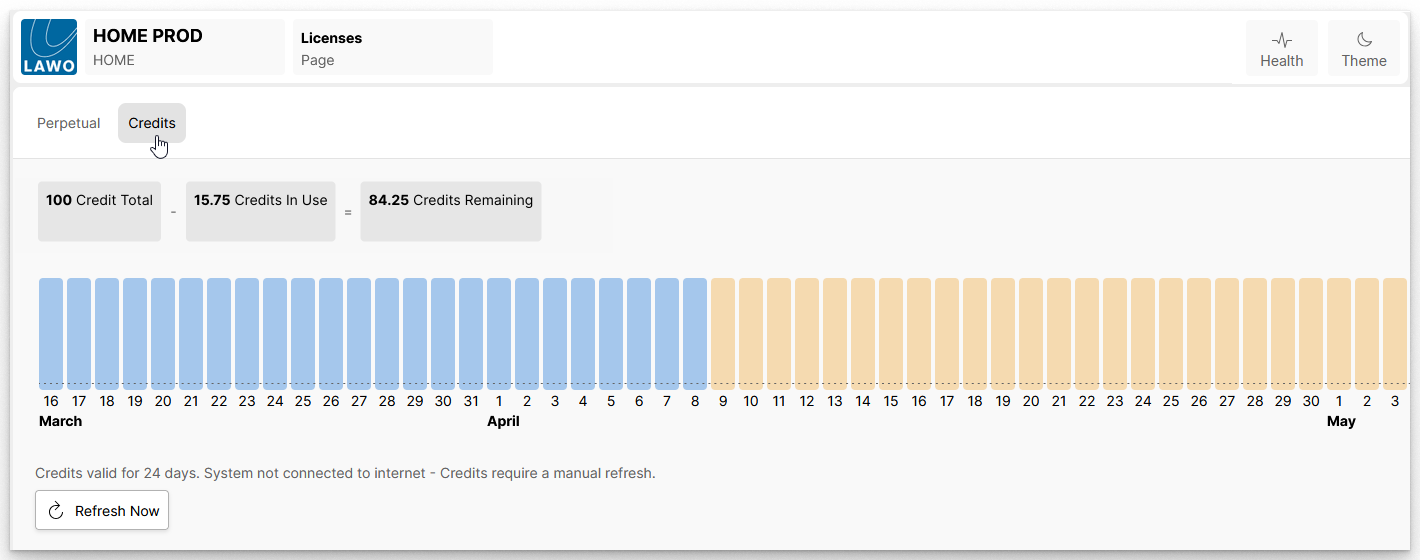
Task: Click the Lawo logo icon
Action: pyautogui.click(x=49, y=47)
